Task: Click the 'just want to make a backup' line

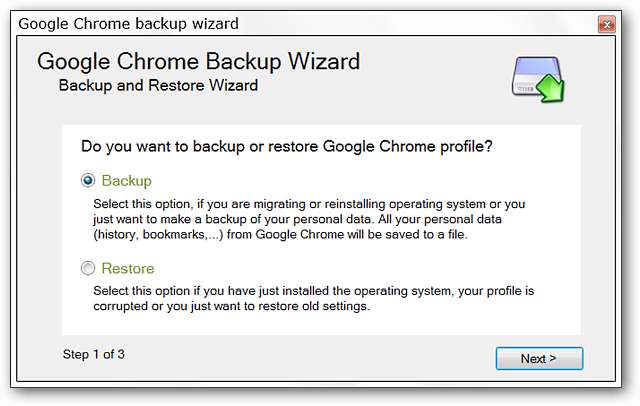Action: (x=303, y=219)
